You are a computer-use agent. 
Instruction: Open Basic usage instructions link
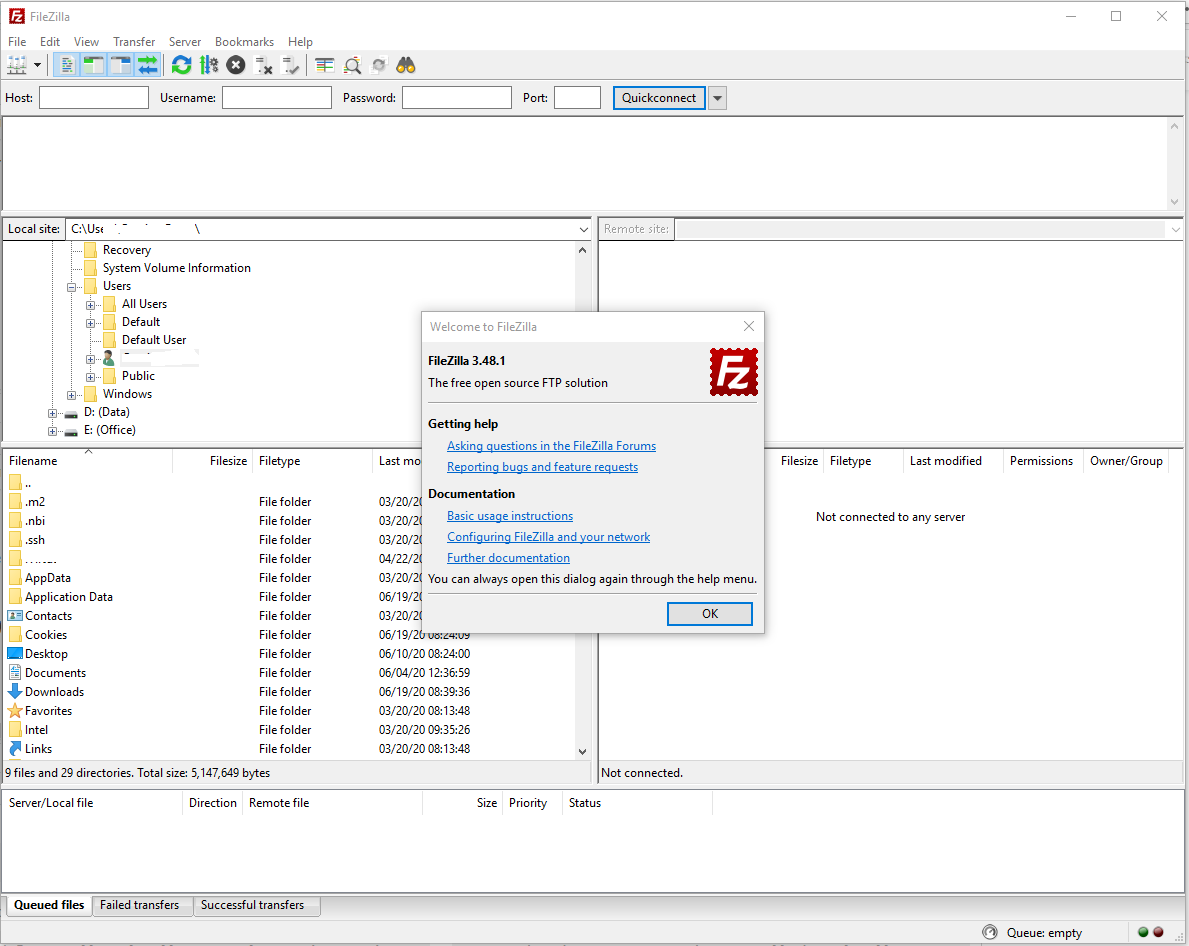point(510,515)
